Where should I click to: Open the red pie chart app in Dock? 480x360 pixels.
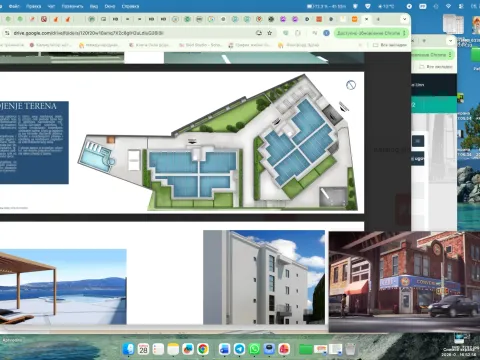(x=284, y=349)
